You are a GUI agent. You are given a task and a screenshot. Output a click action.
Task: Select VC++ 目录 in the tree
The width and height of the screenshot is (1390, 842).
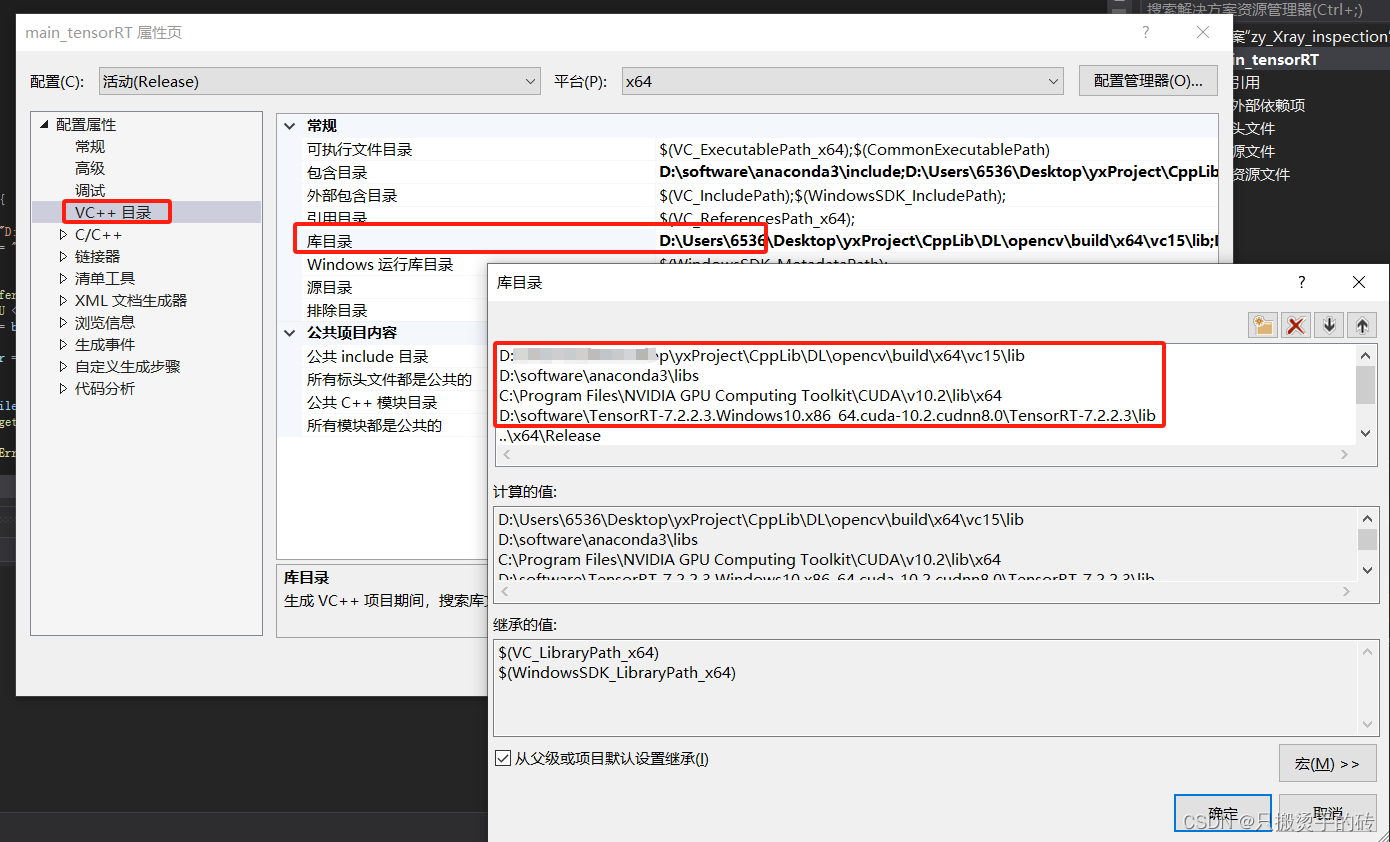pyautogui.click(x=113, y=212)
